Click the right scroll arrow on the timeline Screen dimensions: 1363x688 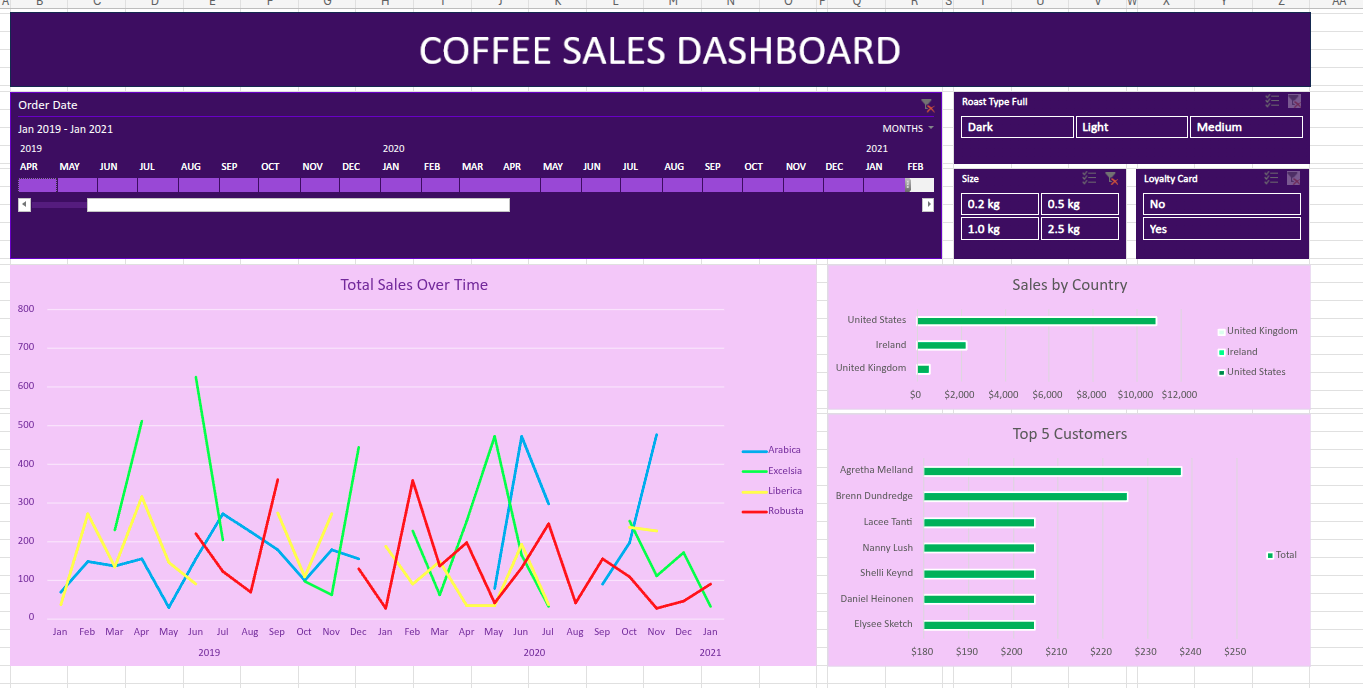(x=928, y=204)
